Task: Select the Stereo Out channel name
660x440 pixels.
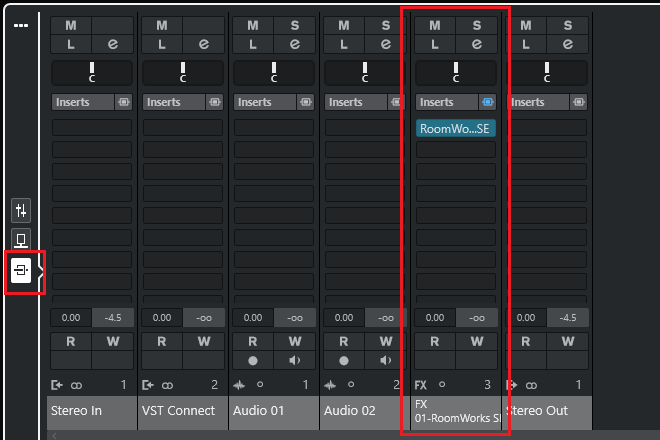Action: [547, 411]
